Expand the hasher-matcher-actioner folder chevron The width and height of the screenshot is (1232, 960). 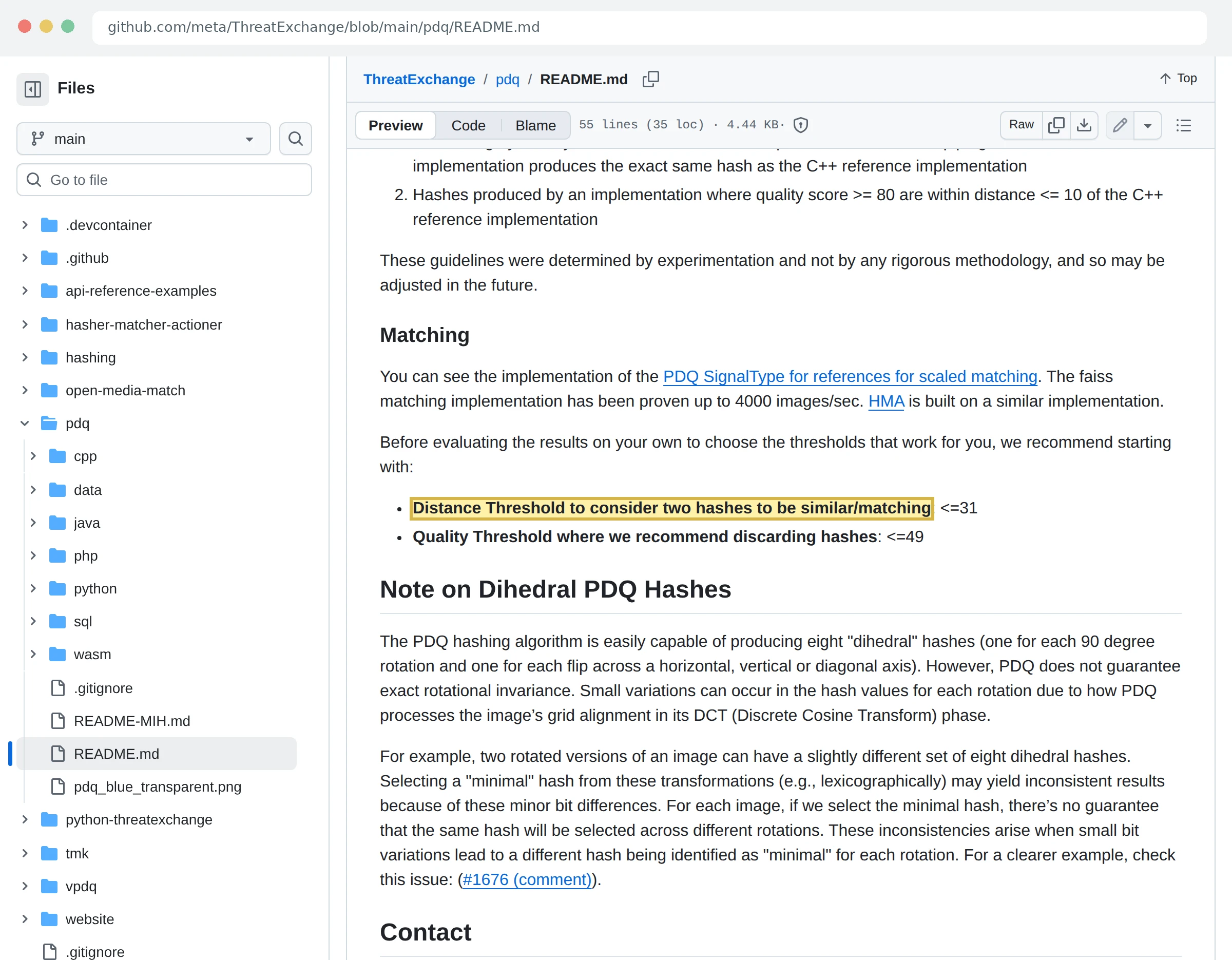(25, 325)
